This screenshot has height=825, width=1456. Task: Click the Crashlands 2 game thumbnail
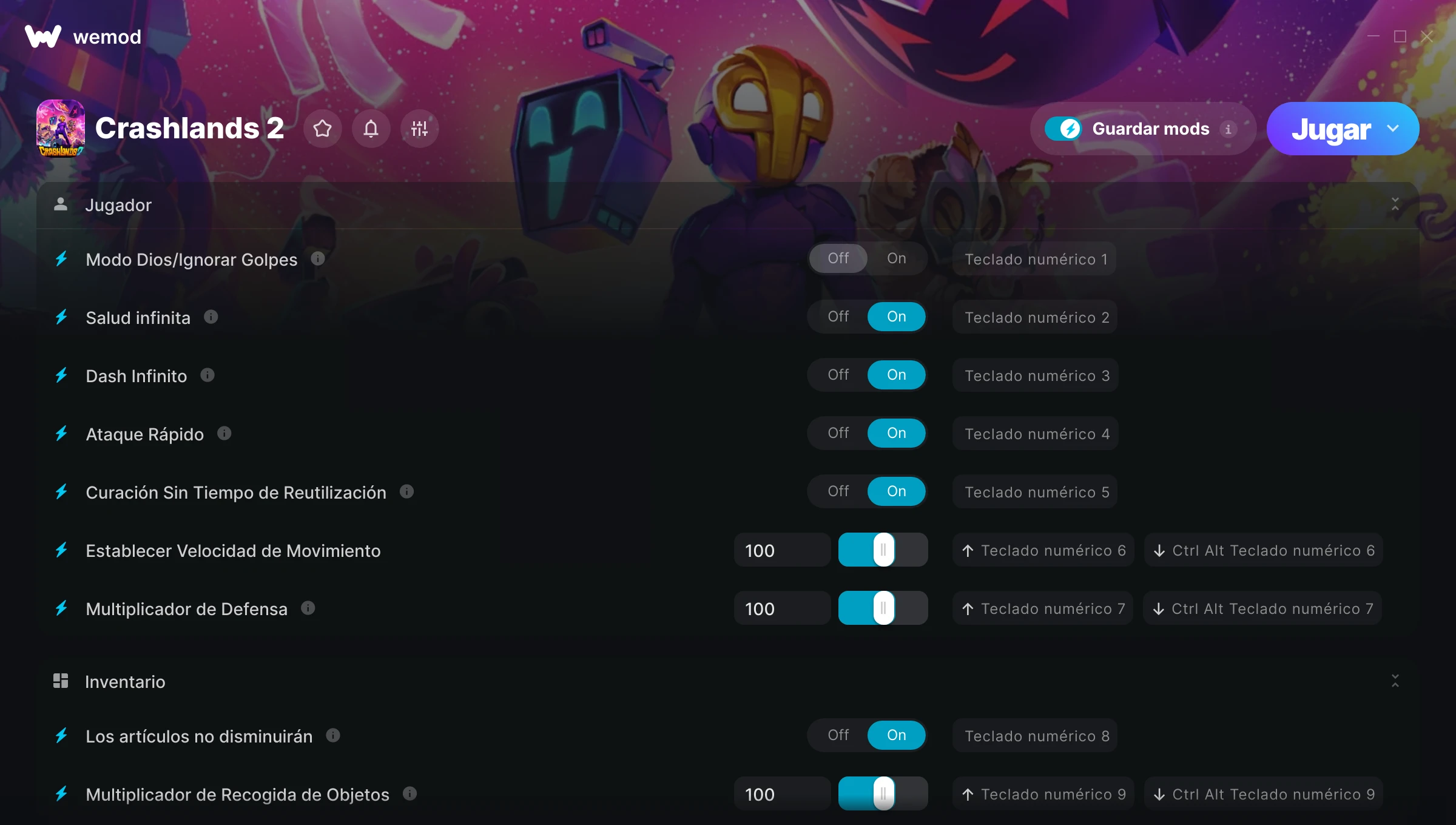click(61, 129)
